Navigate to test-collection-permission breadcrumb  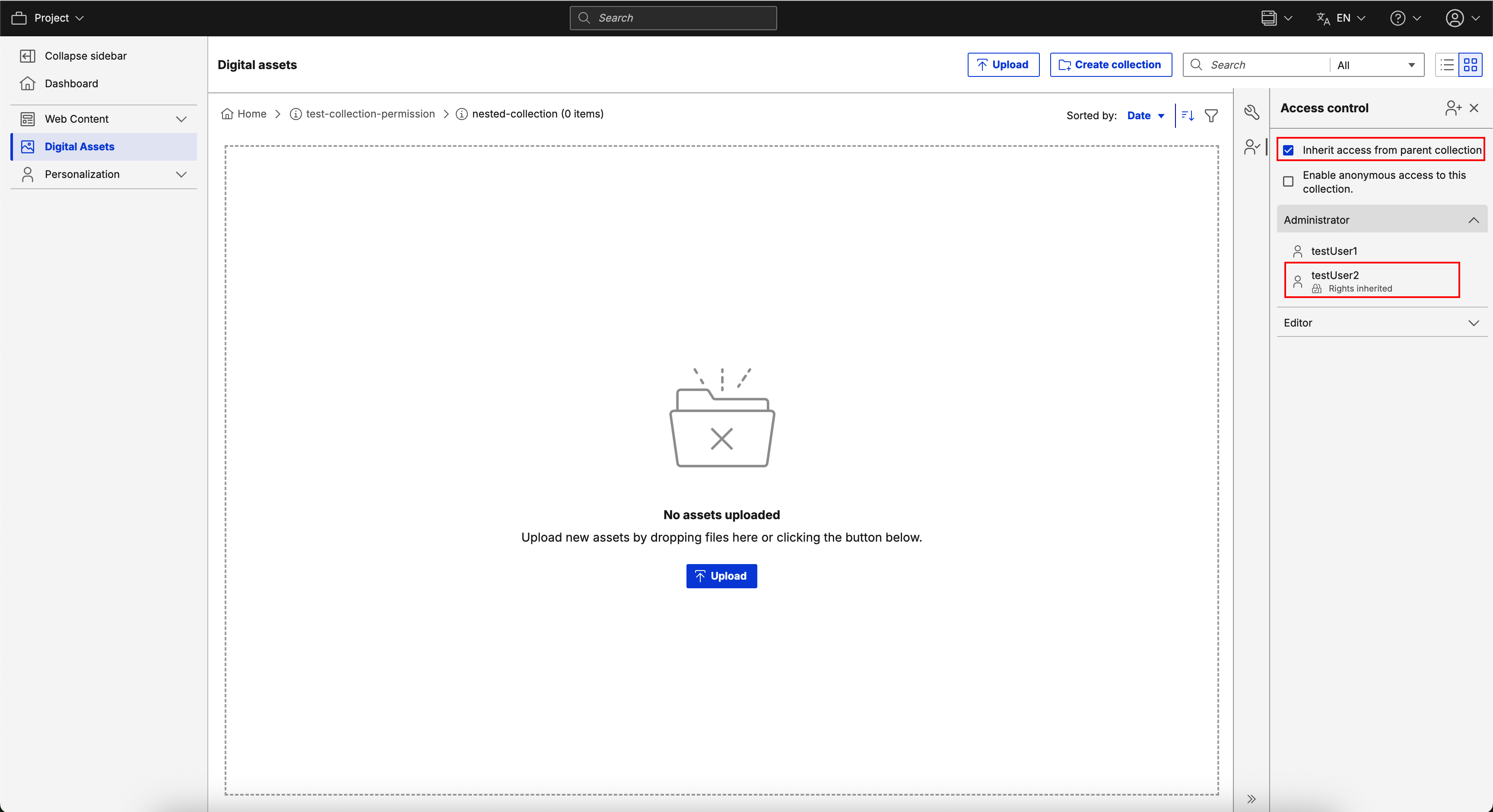point(370,114)
